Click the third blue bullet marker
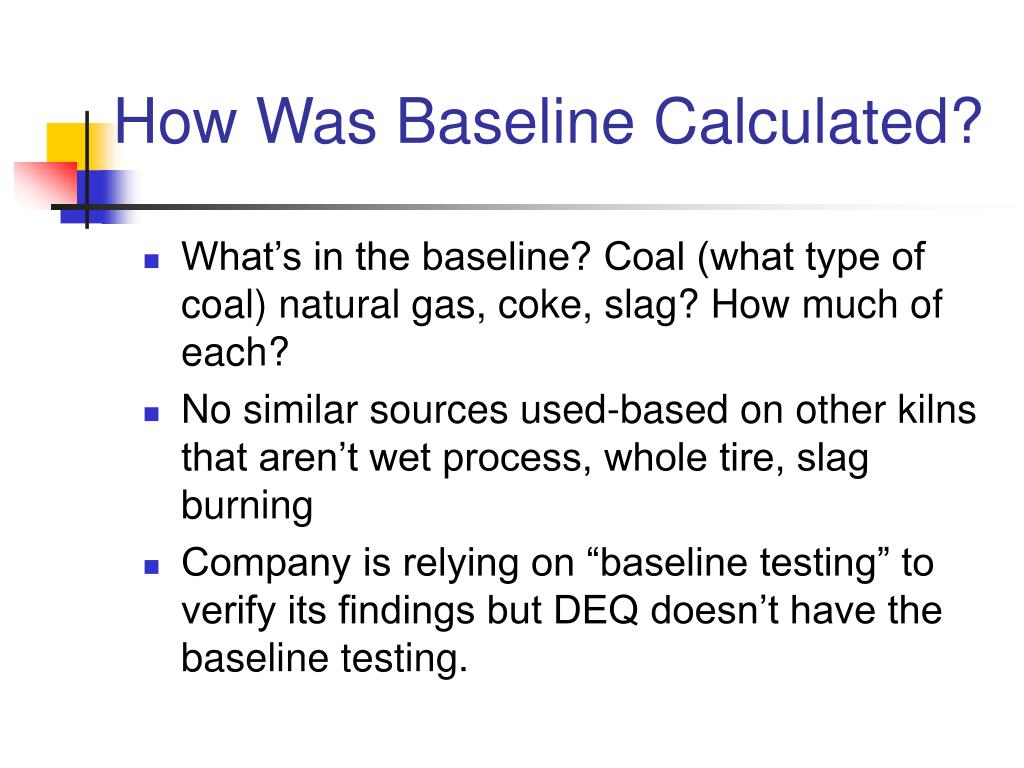Viewport: 1024px width, 768px height. click(152, 566)
